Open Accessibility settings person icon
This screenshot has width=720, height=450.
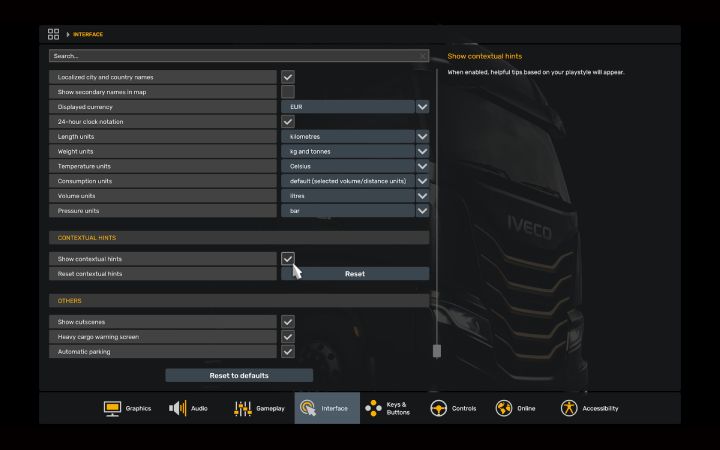(569, 408)
